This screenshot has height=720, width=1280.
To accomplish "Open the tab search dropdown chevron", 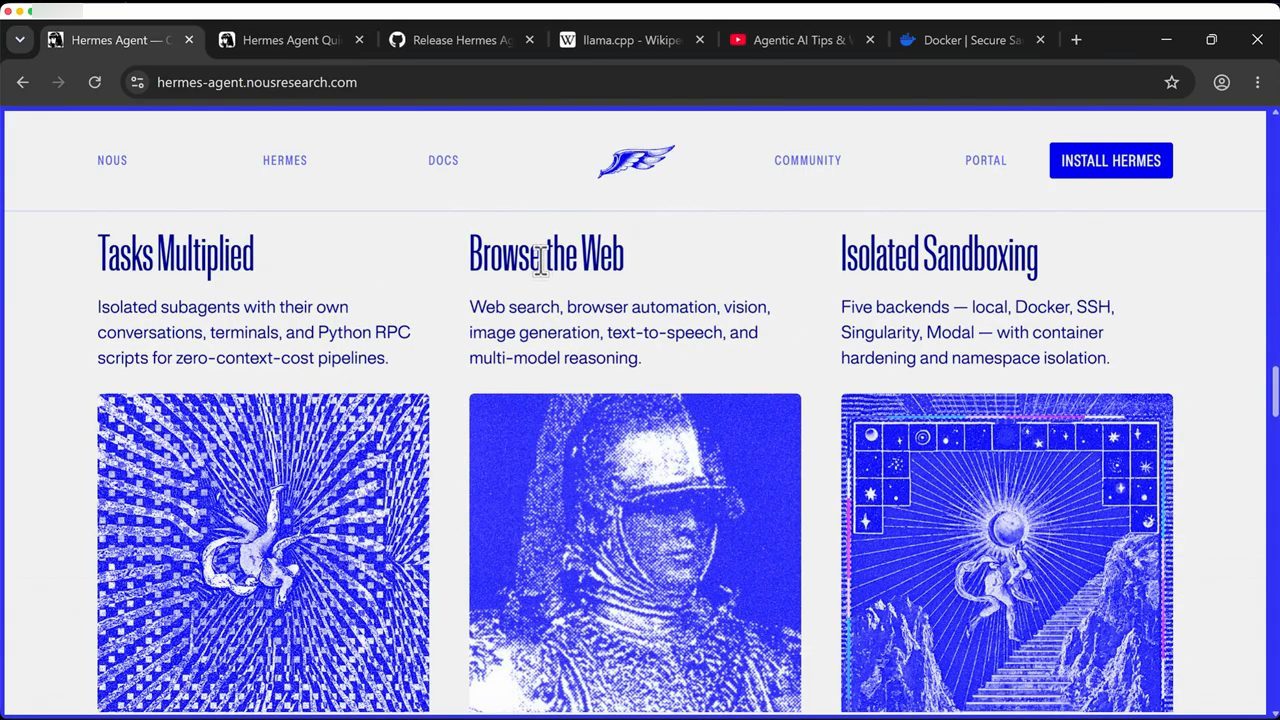I will click(x=20, y=40).
